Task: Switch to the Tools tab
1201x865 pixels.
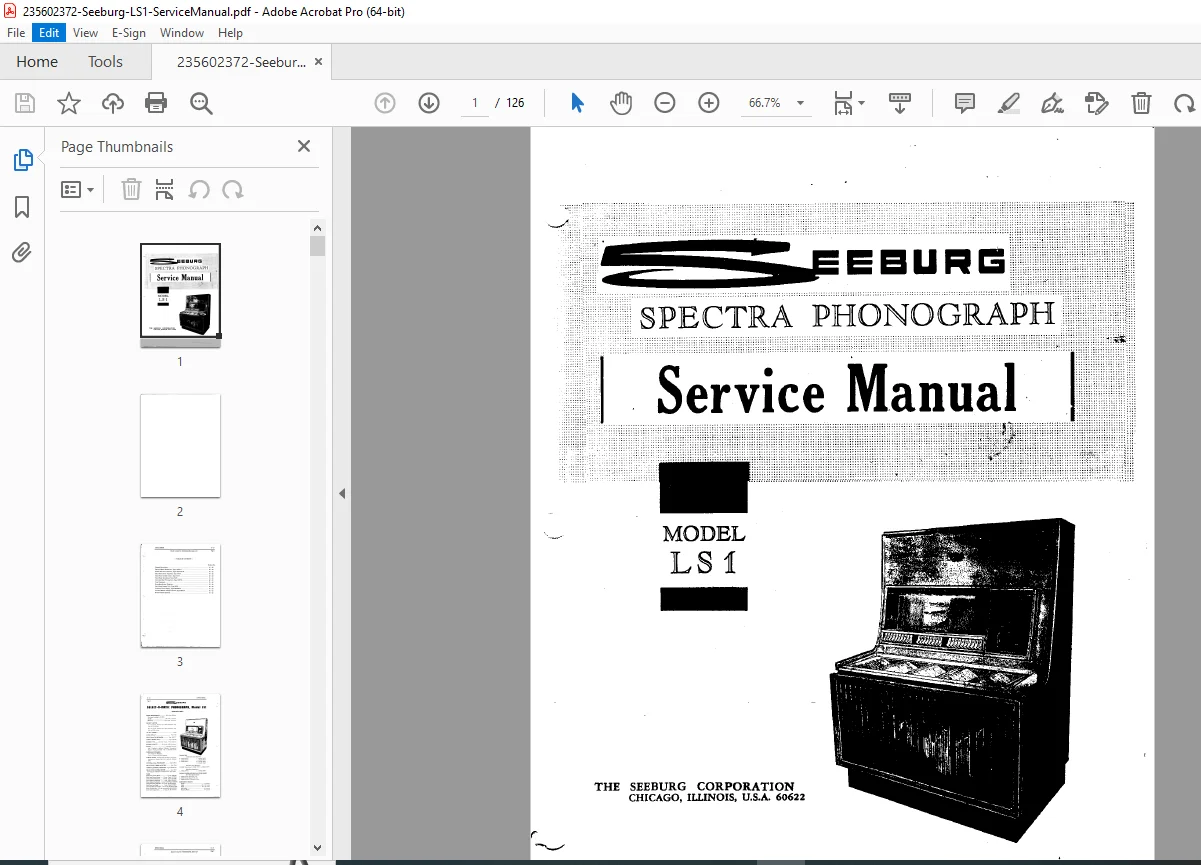Action: pos(105,62)
